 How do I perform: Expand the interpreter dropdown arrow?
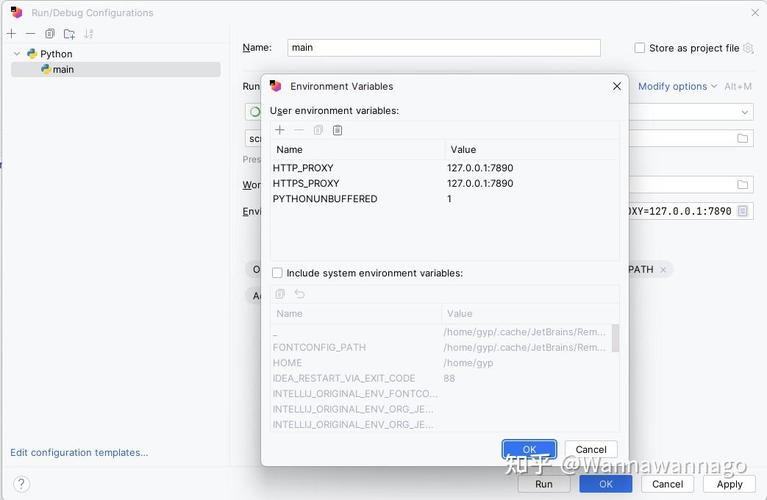click(x=744, y=112)
